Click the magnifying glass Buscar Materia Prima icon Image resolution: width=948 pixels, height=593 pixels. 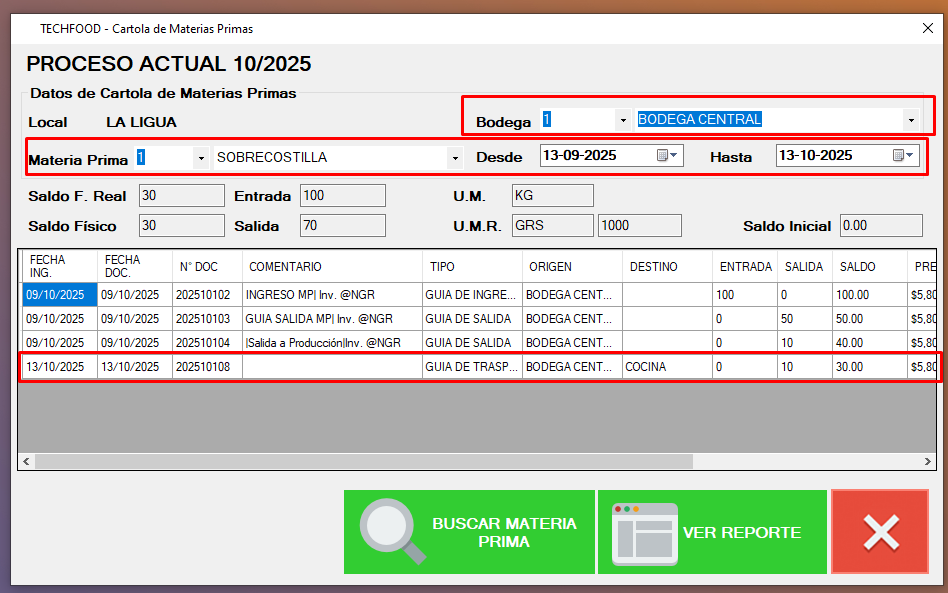(387, 531)
